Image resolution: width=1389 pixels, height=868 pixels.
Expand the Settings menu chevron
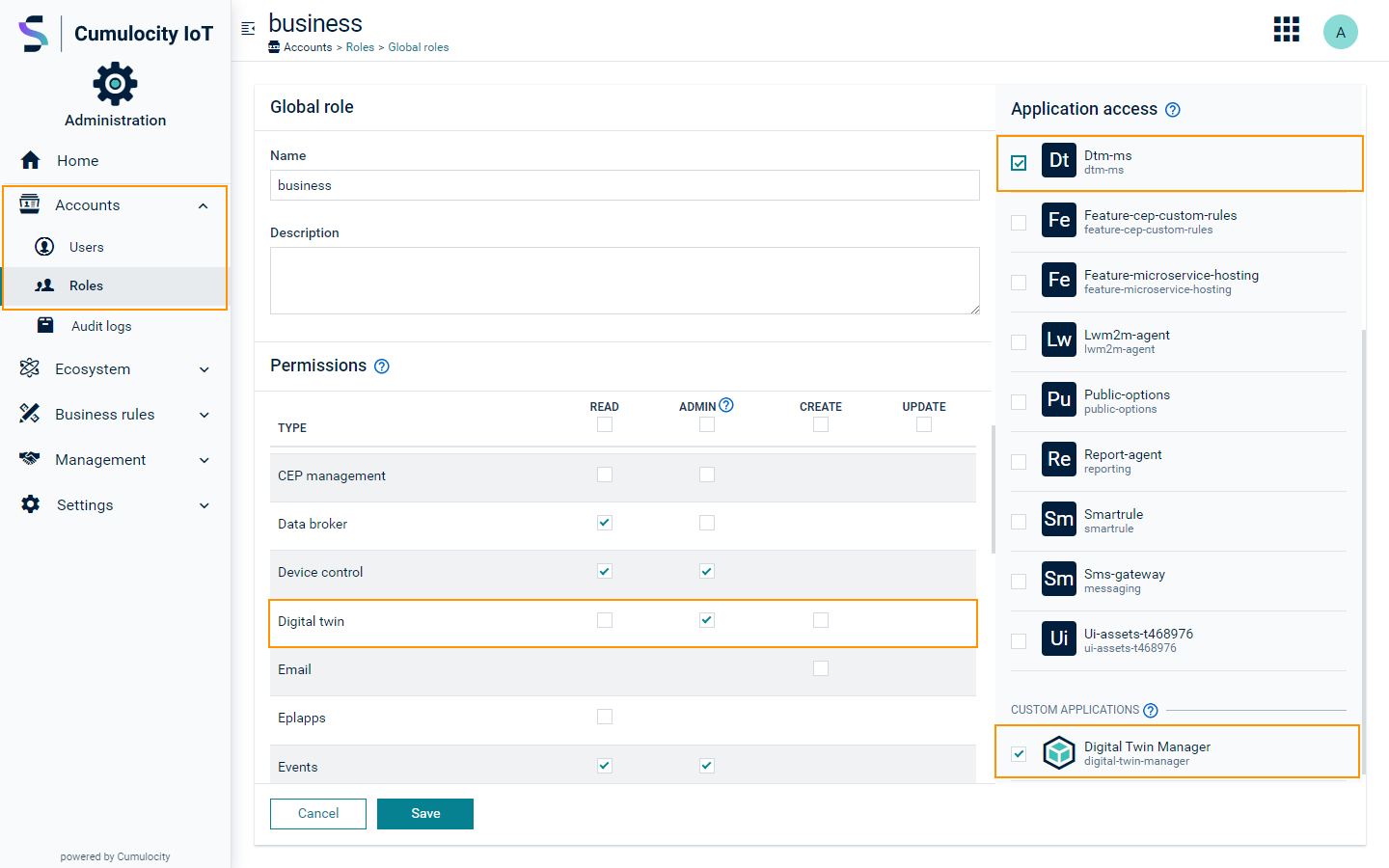[204, 505]
